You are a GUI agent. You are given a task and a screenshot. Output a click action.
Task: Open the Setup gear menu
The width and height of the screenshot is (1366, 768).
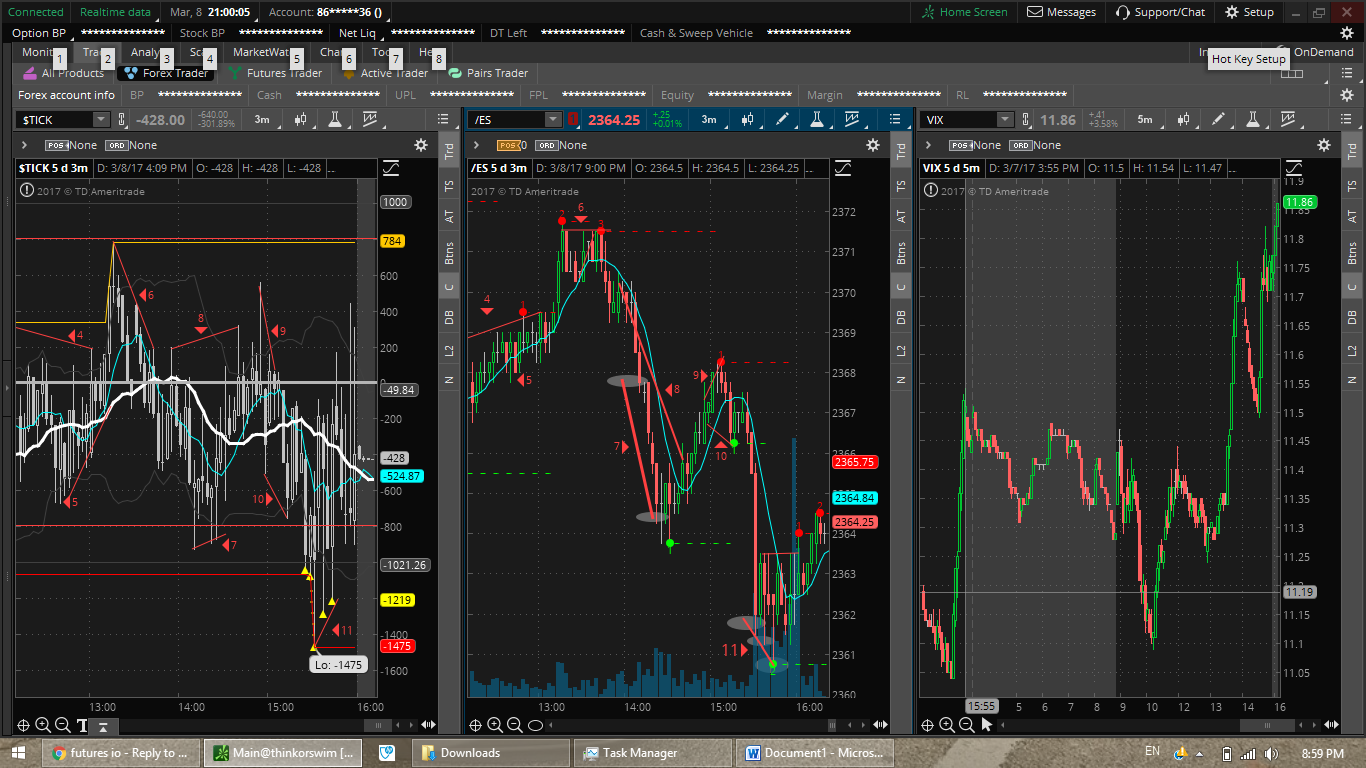tap(1249, 12)
